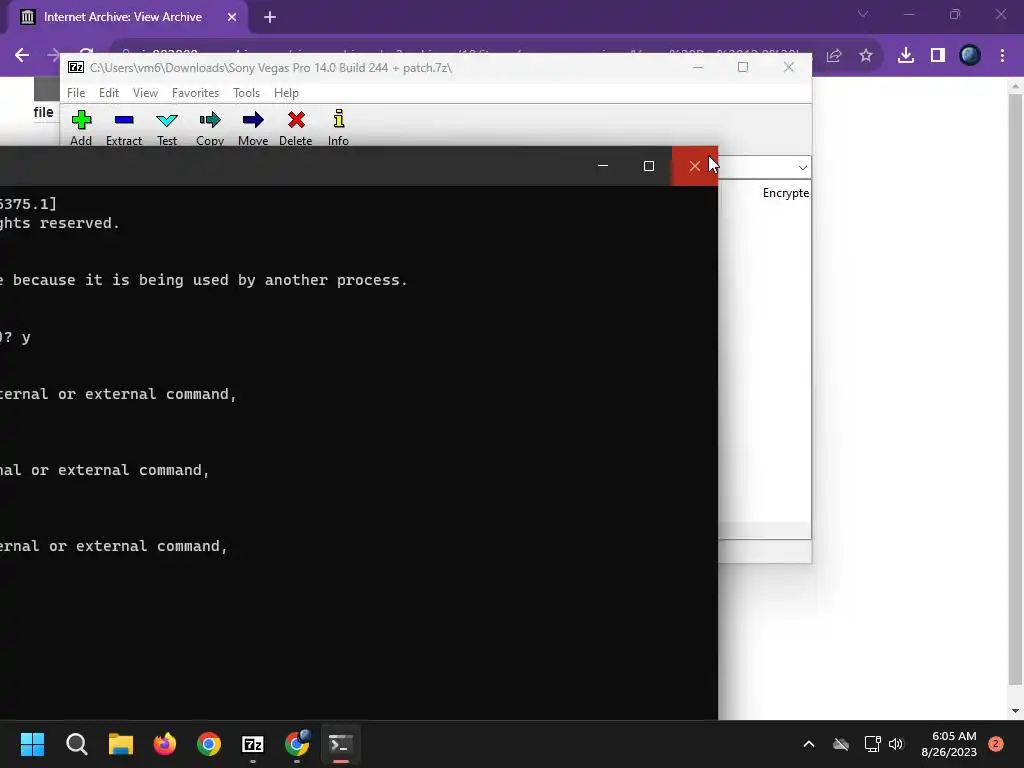Minimize the command prompt window
This screenshot has width=1024, height=768.
point(603,166)
